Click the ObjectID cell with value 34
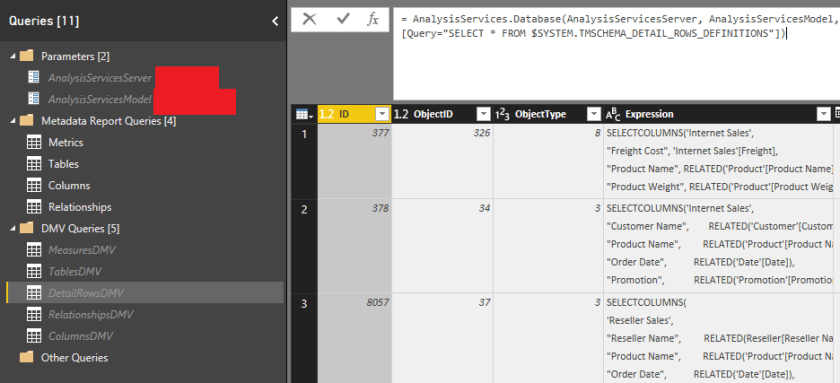Image resolution: width=840 pixels, height=383 pixels. pyautogui.click(x=442, y=246)
